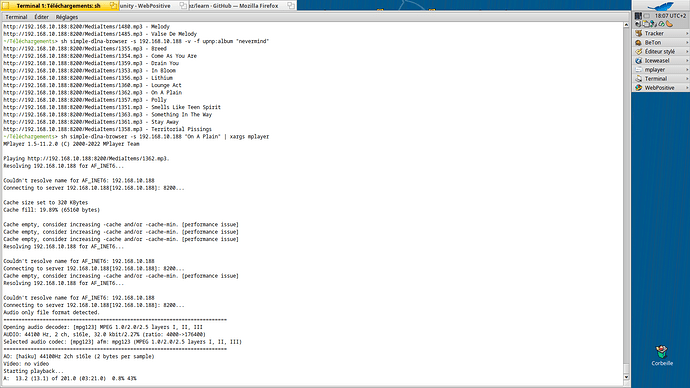Click the 'Valse De Melody' line
This screenshot has width=690, height=388.
pyautogui.click(x=100, y=34)
